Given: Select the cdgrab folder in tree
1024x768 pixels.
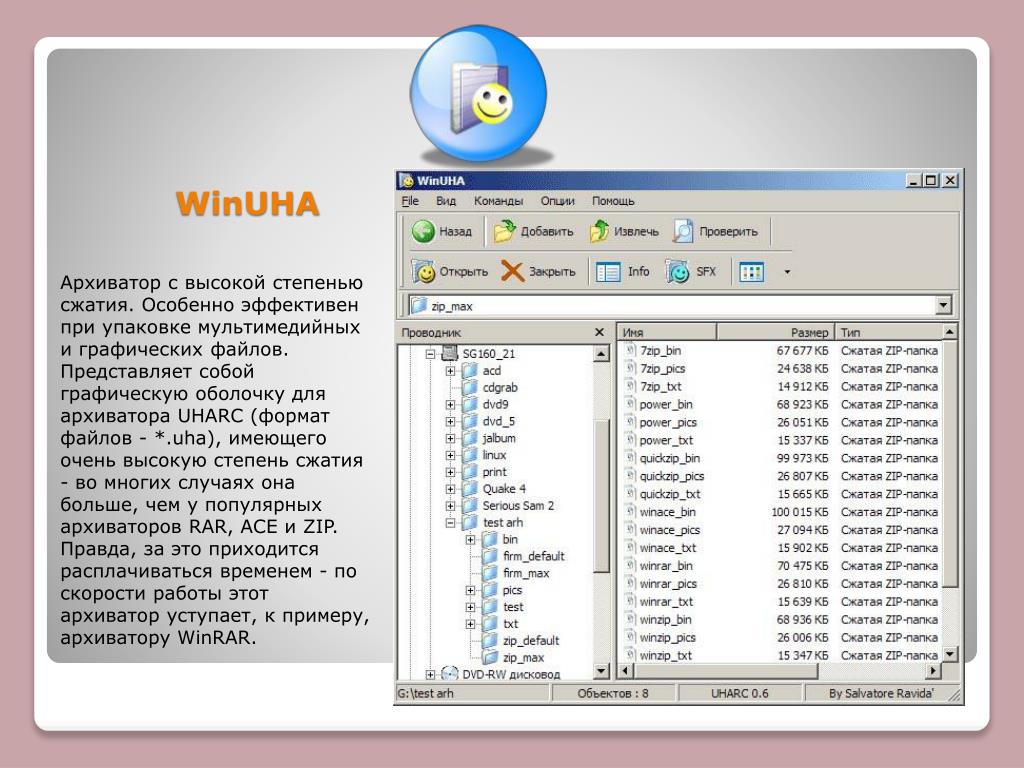Looking at the screenshot, I should 500,388.
